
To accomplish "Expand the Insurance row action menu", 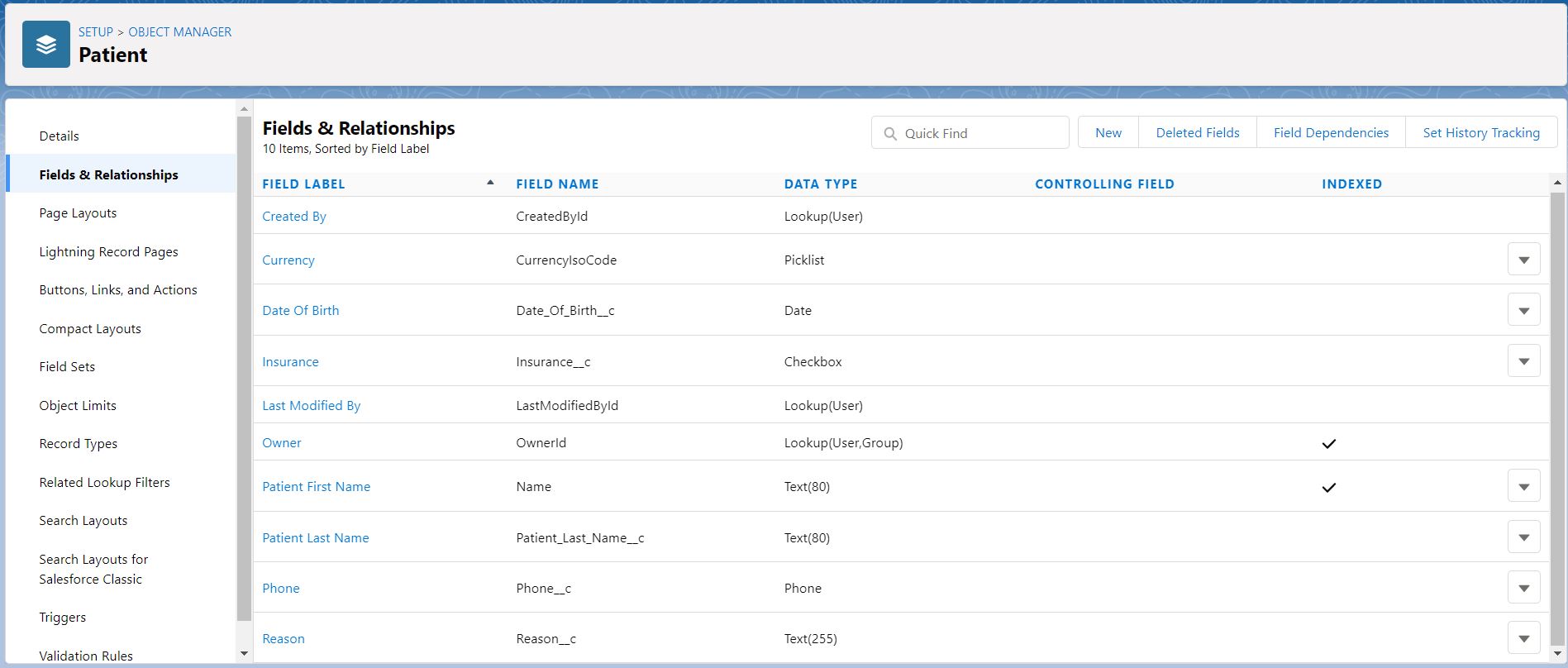I will (x=1523, y=361).
